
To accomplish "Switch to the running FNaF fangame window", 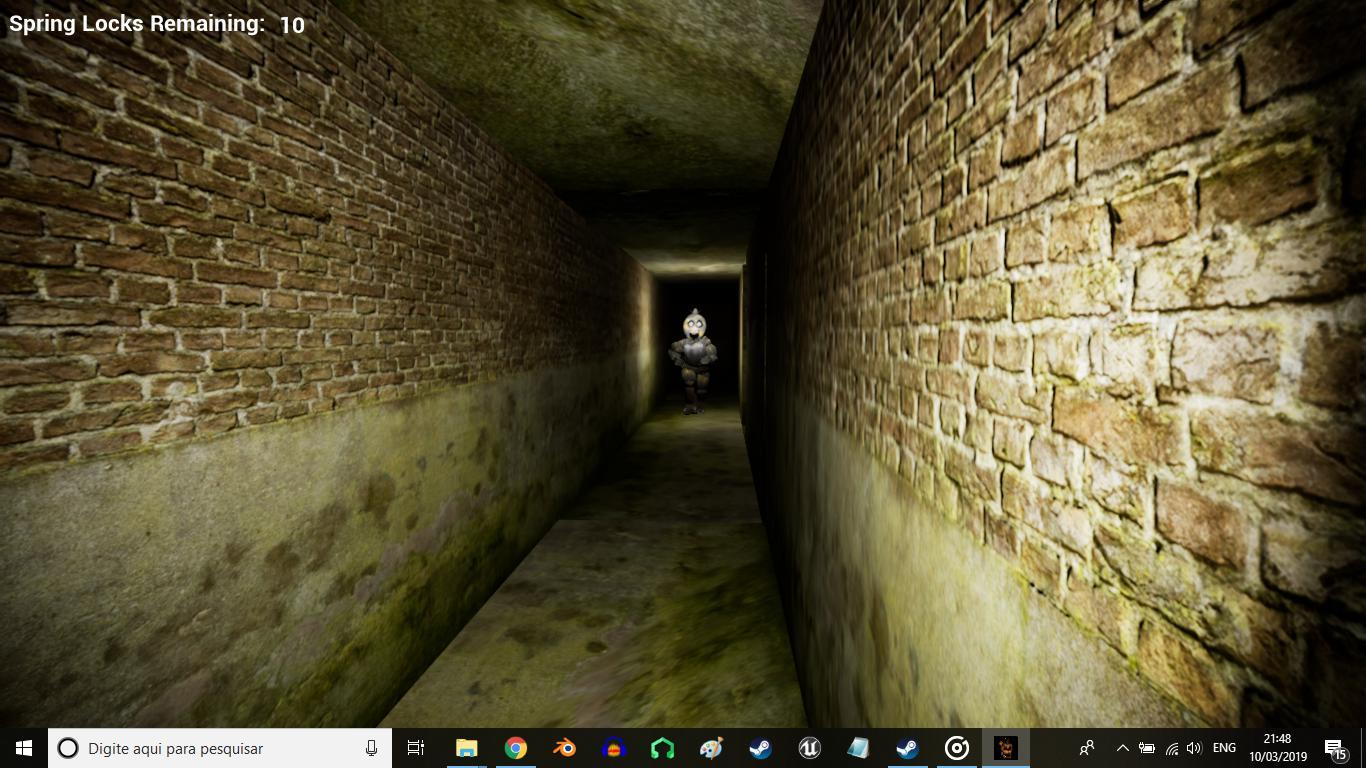I will [x=1005, y=747].
